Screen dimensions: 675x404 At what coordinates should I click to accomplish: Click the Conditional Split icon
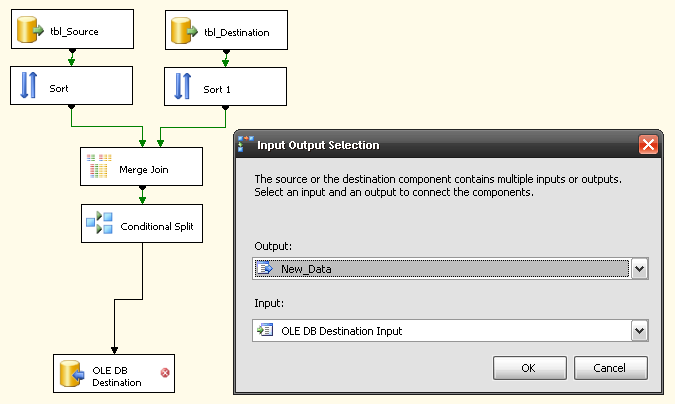(x=98, y=226)
